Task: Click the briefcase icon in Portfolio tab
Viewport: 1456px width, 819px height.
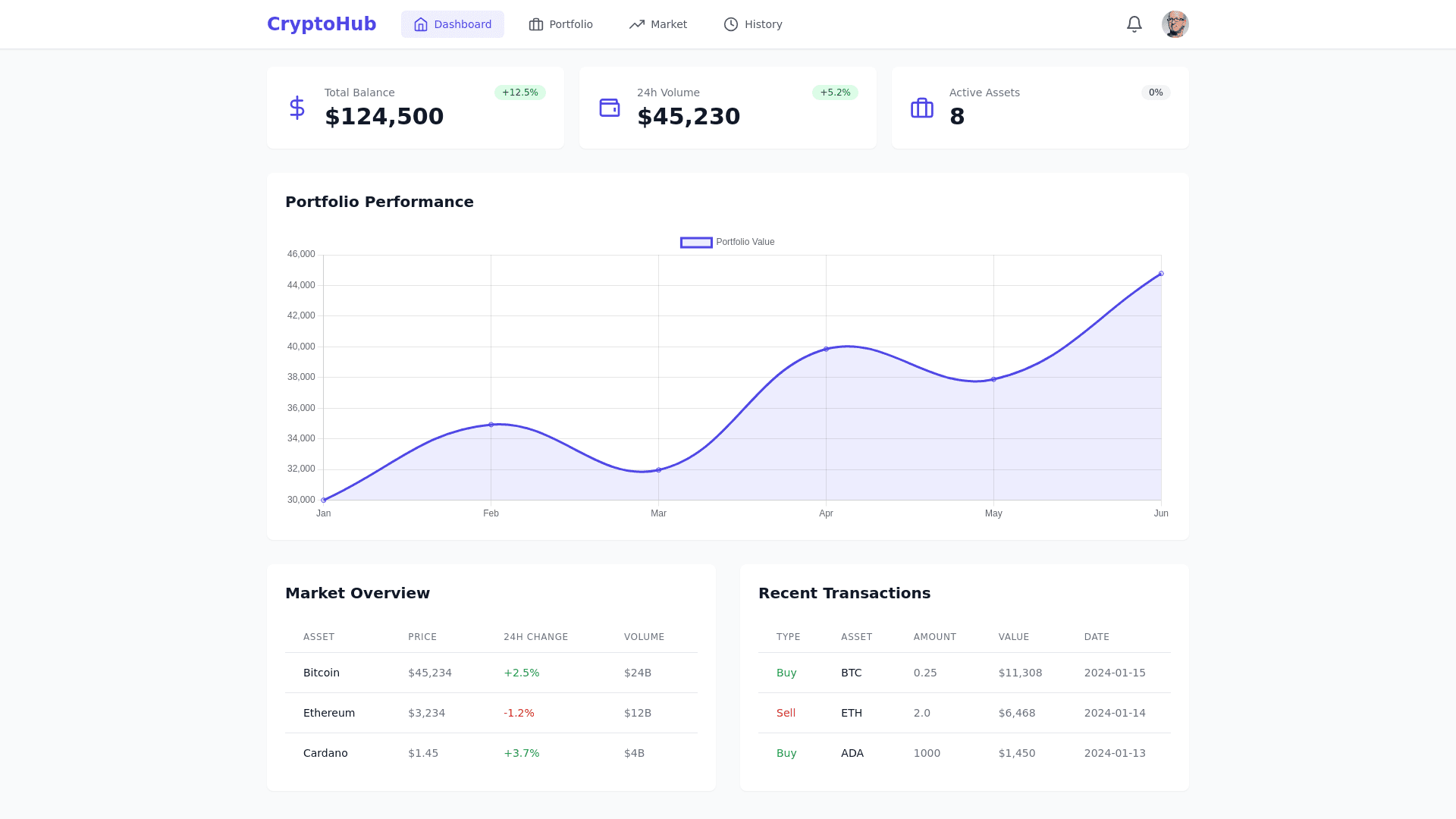Action: 536,24
